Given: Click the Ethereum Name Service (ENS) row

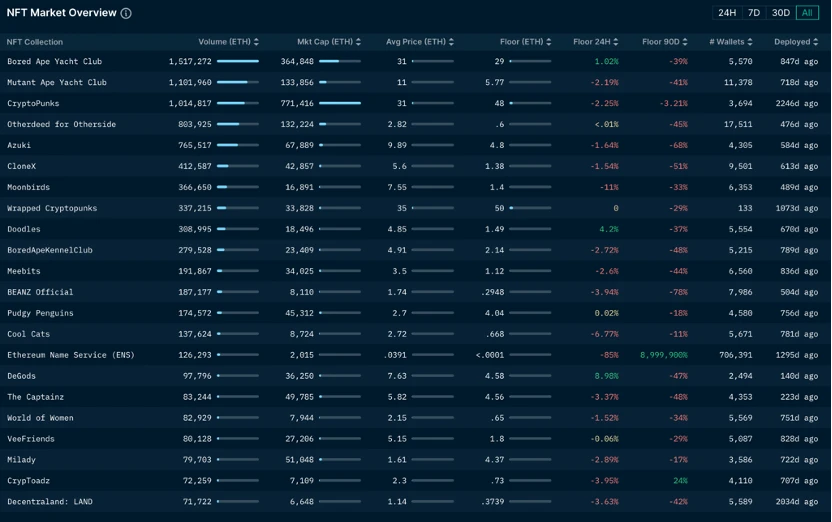Looking at the screenshot, I should pyautogui.click(x=71, y=355).
